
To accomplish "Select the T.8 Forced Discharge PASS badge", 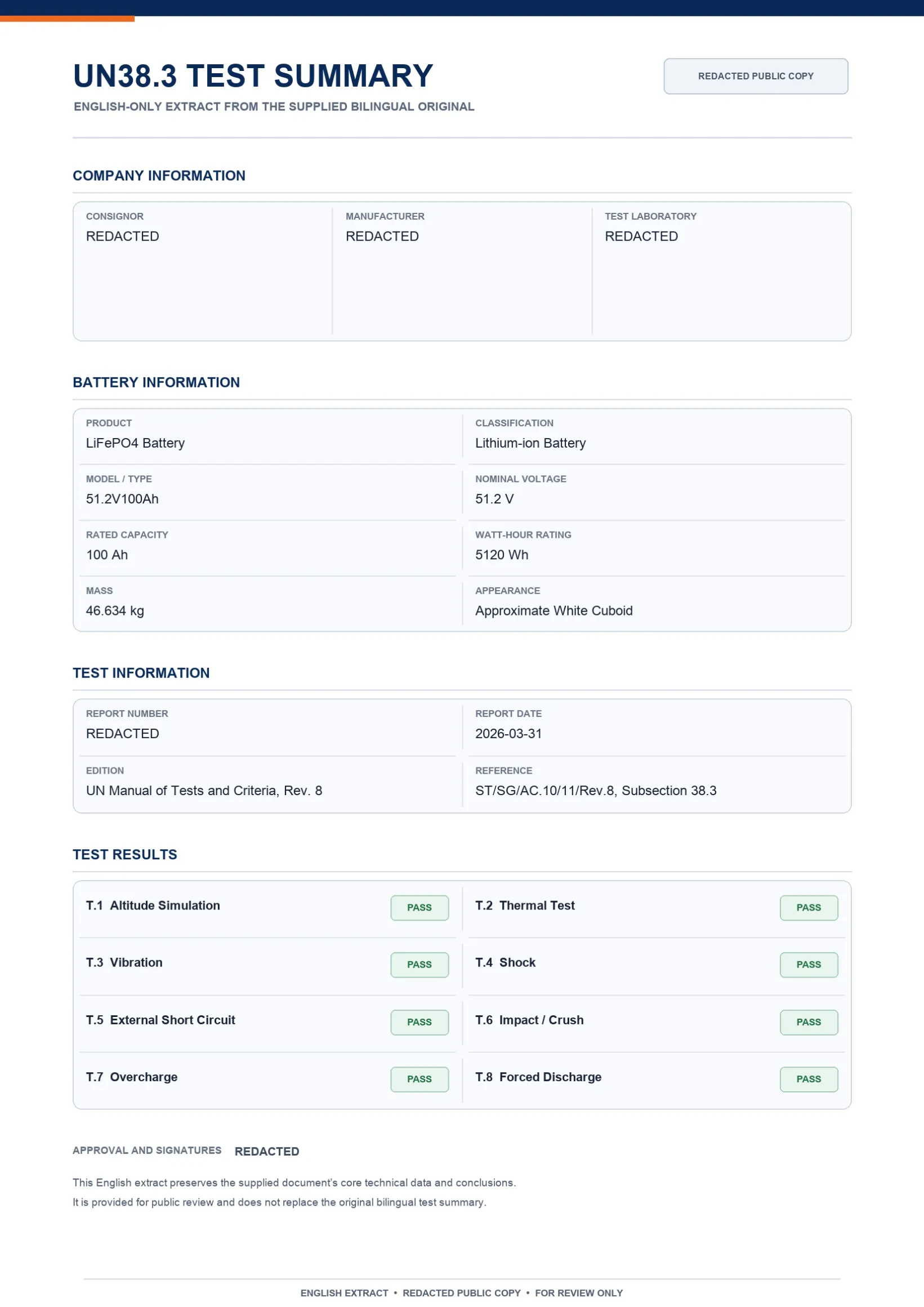I will tap(809, 1079).
